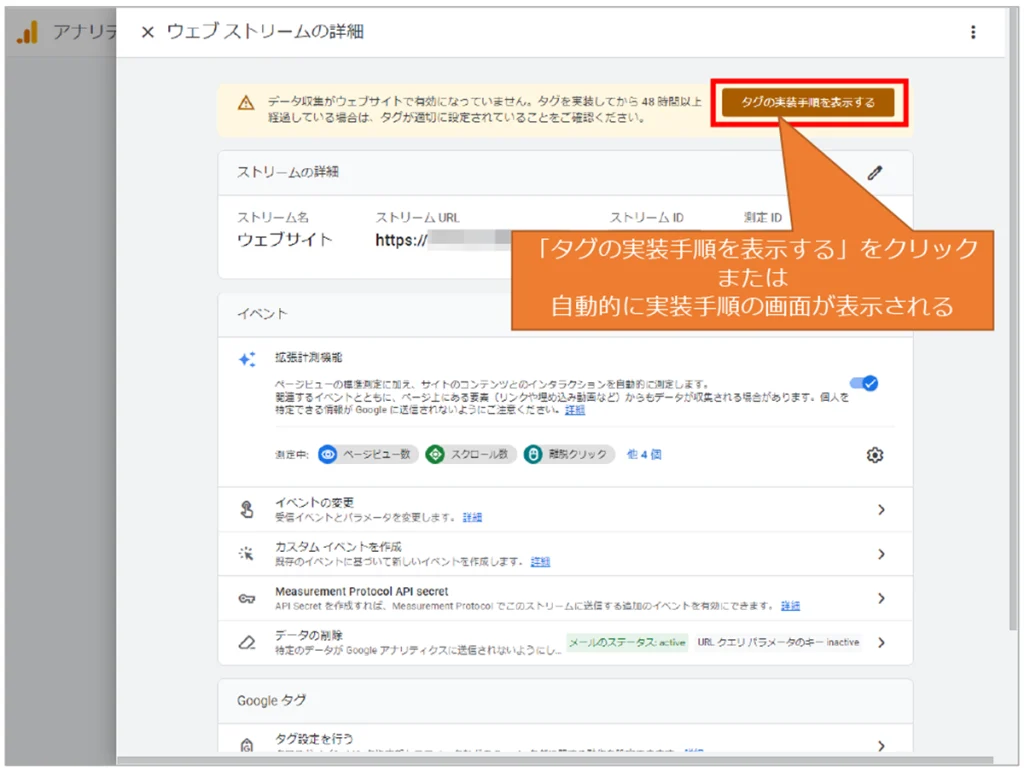
Task: Expand the カスタム イベントを作成 row chevron
Action: point(881,554)
